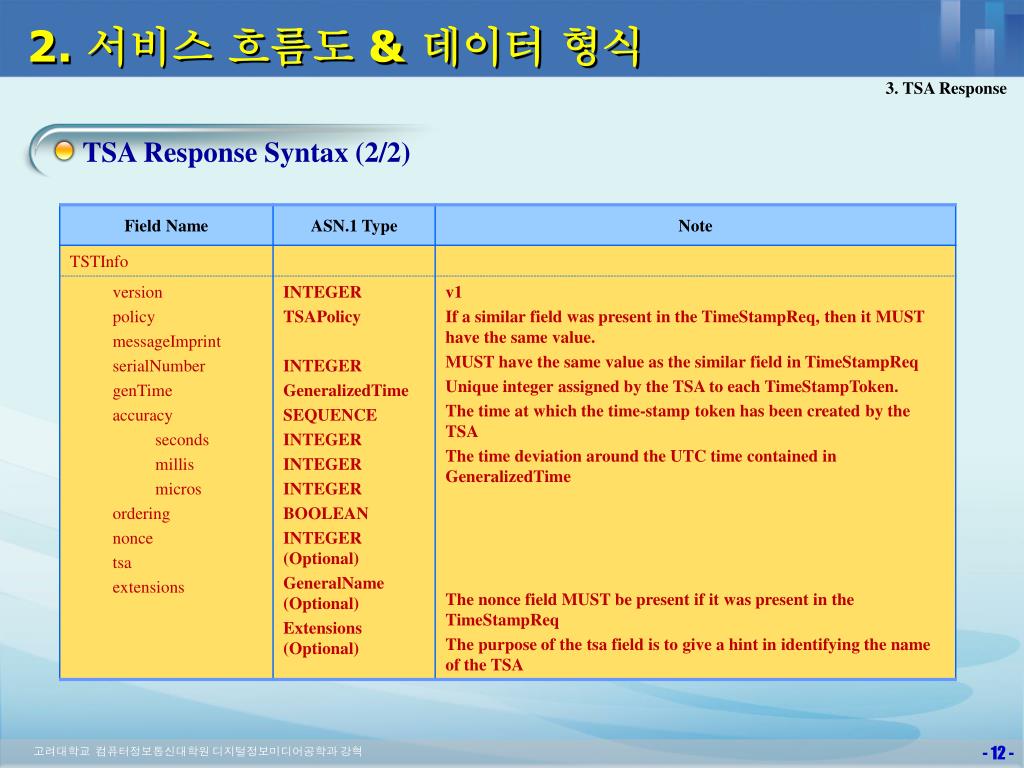Click the note 'Unique integer assigned by the TSA'
This screenshot has width=1024, height=768.
point(671,387)
